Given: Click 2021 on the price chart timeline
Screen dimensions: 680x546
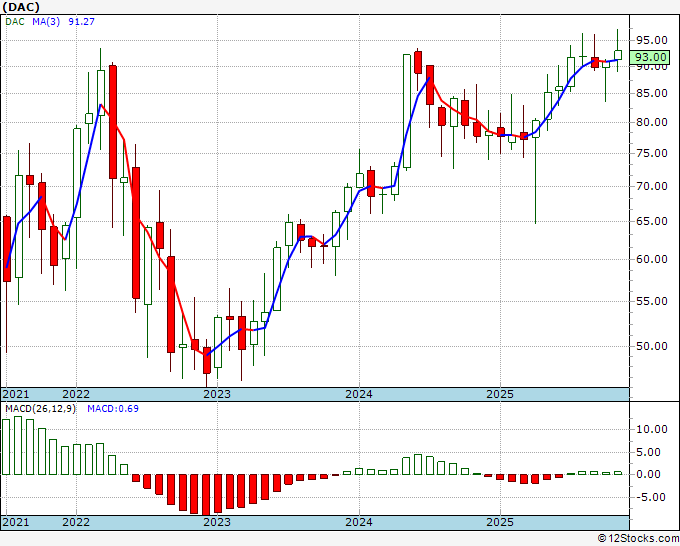Looking at the screenshot, I should (16, 394).
